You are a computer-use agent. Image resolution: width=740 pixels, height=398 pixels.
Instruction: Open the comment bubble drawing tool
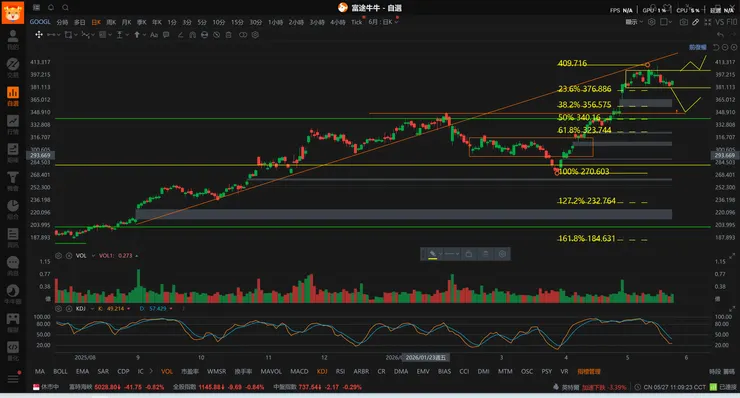(166, 35)
